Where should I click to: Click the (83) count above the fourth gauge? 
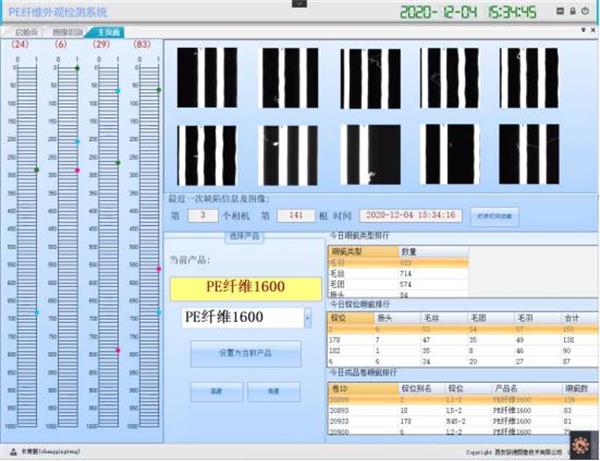coord(142,44)
